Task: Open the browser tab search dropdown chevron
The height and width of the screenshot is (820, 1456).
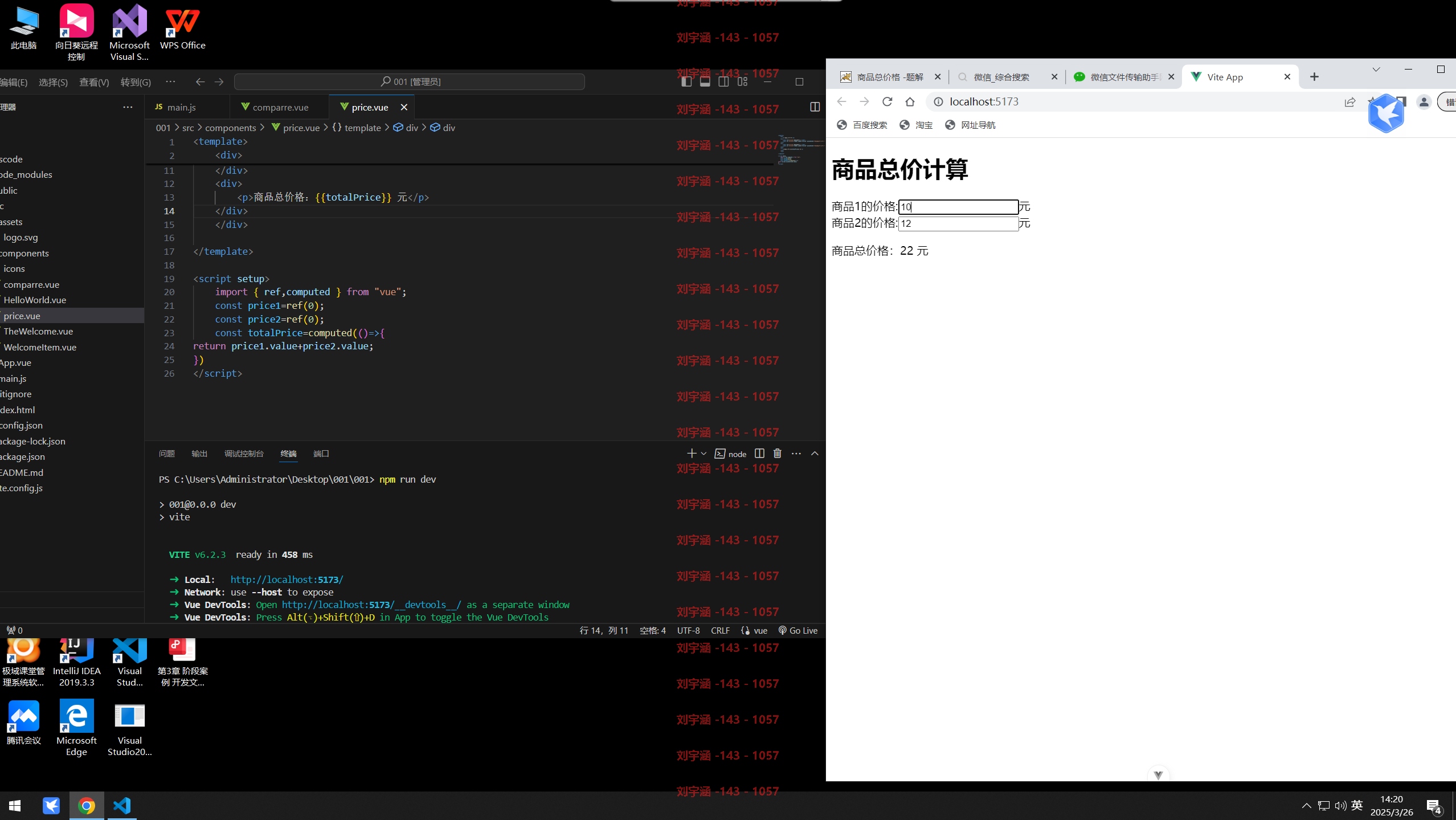Action: [1376, 70]
